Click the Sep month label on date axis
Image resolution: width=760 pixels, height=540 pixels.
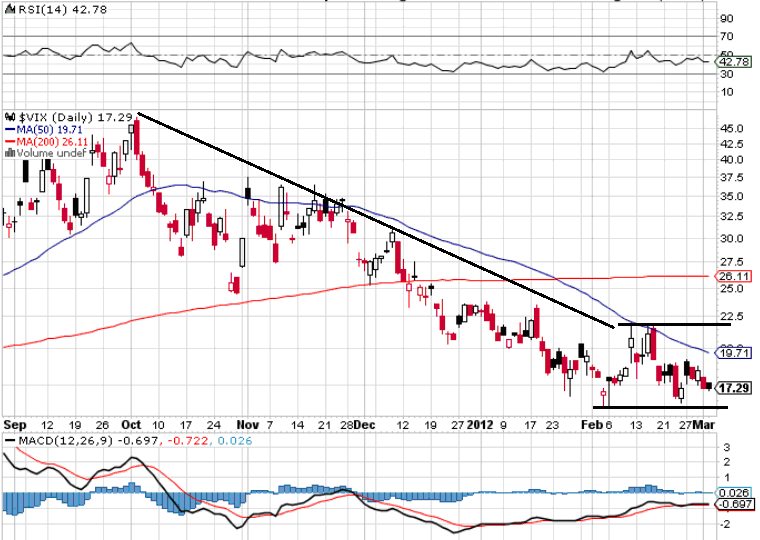coord(15,425)
